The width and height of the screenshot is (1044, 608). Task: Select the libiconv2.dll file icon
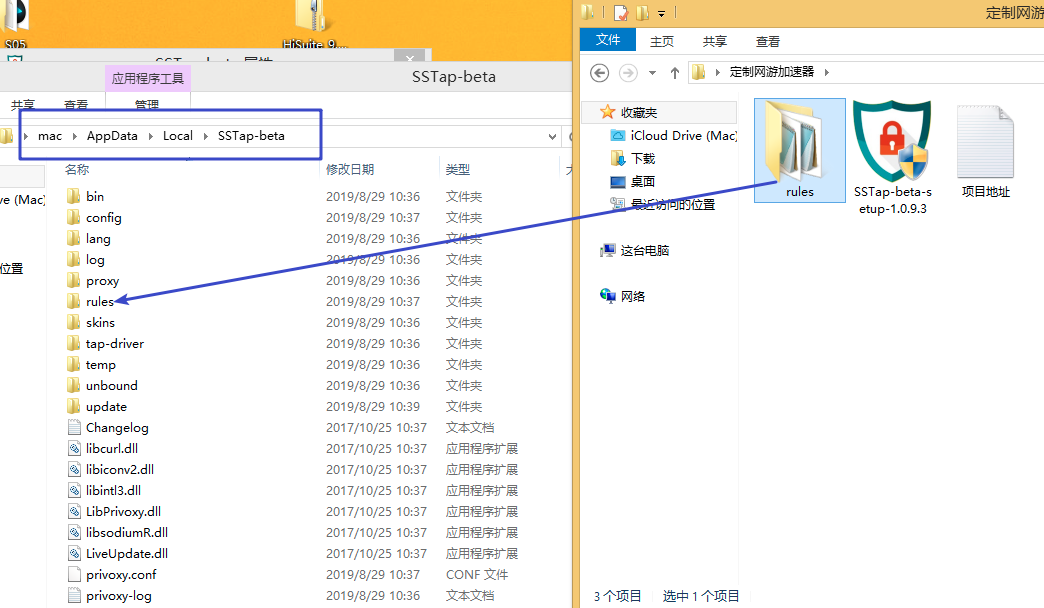point(74,469)
